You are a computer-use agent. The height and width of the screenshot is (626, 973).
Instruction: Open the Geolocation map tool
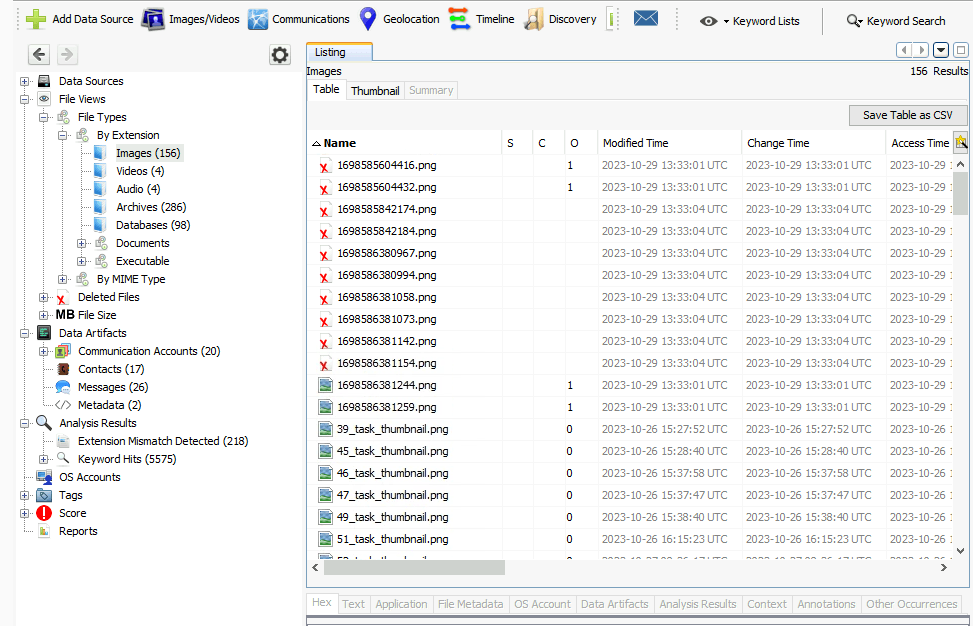tap(400, 19)
